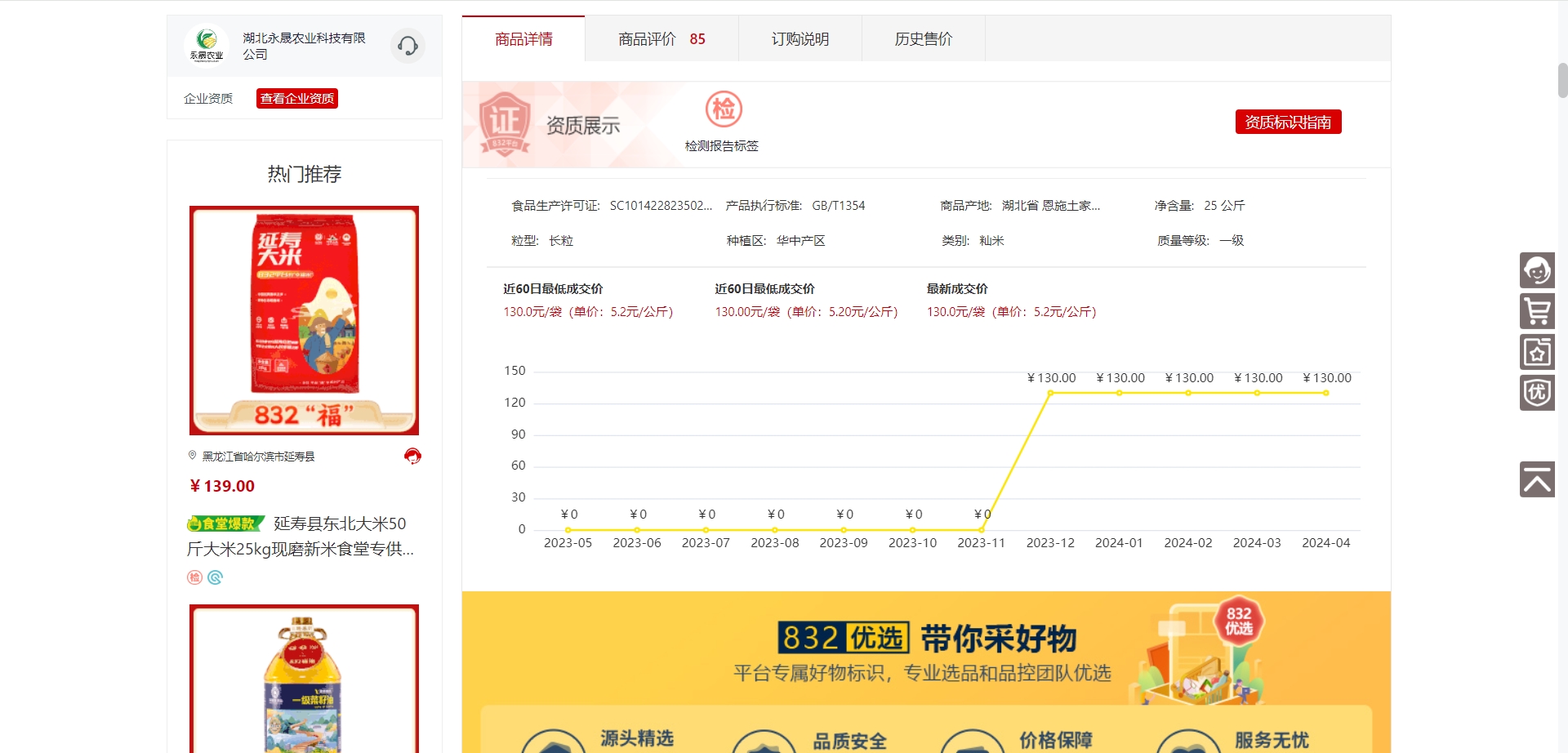Image resolution: width=1568 pixels, height=753 pixels.
Task: Open the 订购说明 tab
Action: pyautogui.click(x=800, y=38)
